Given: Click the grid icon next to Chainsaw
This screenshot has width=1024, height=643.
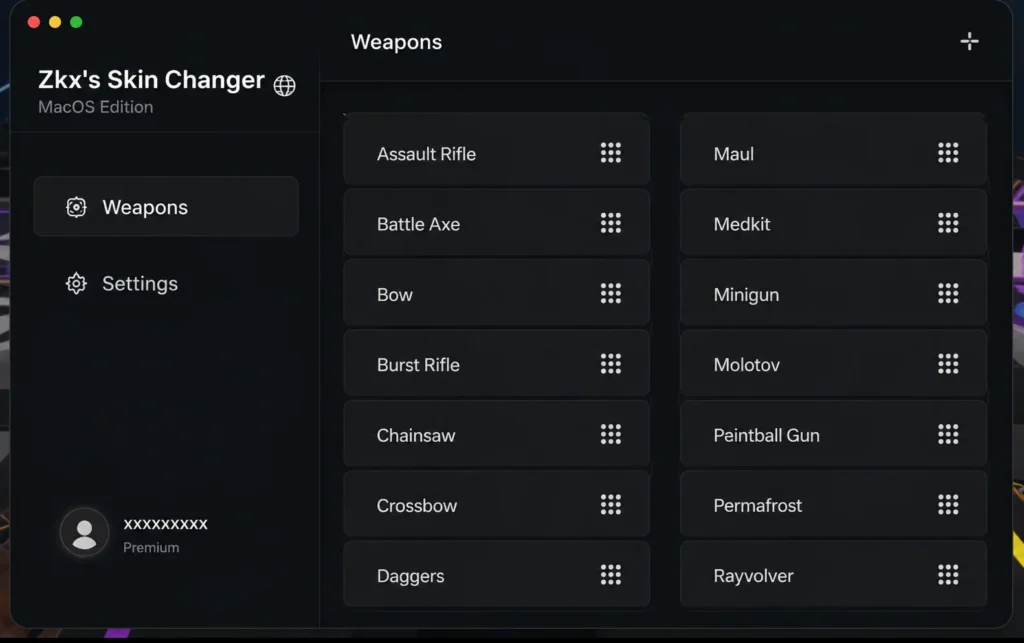Looking at the screenshot, I should [x=611, y=434].
